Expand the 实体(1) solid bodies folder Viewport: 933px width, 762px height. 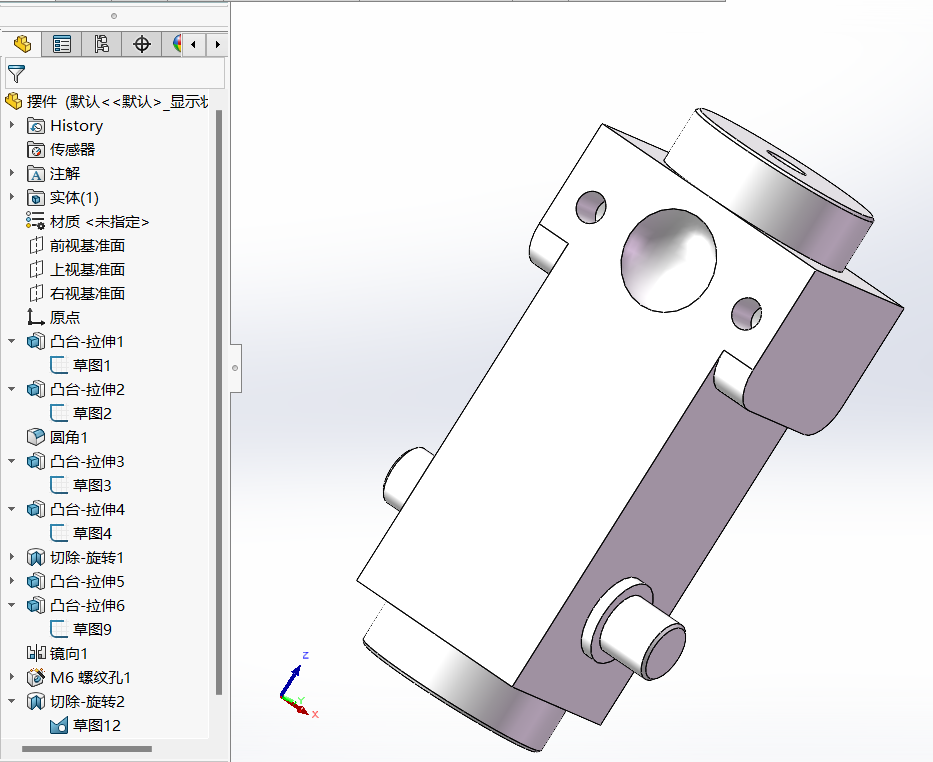click(x=12, y=197)
